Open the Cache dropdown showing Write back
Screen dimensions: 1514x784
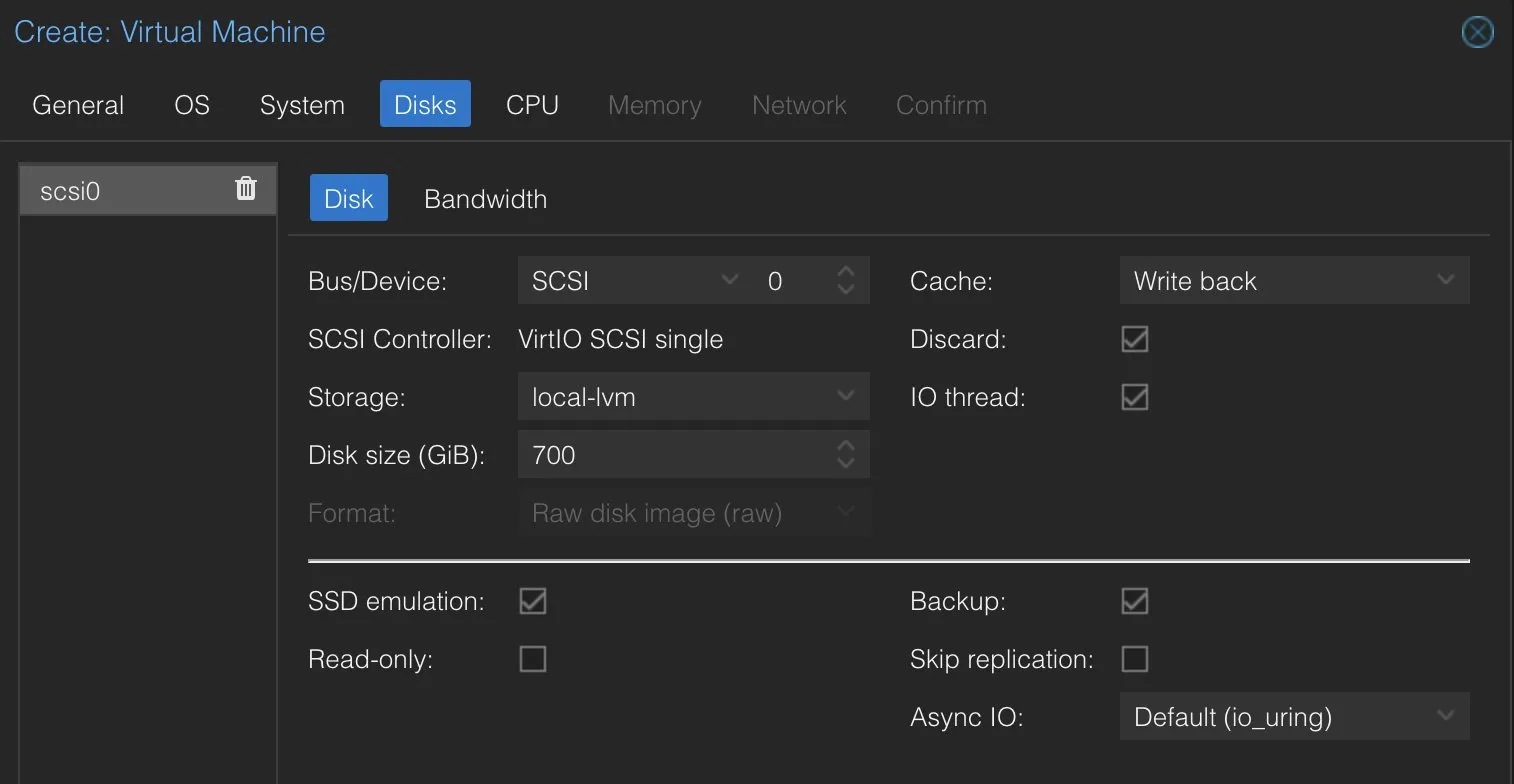click(1294, 281)
